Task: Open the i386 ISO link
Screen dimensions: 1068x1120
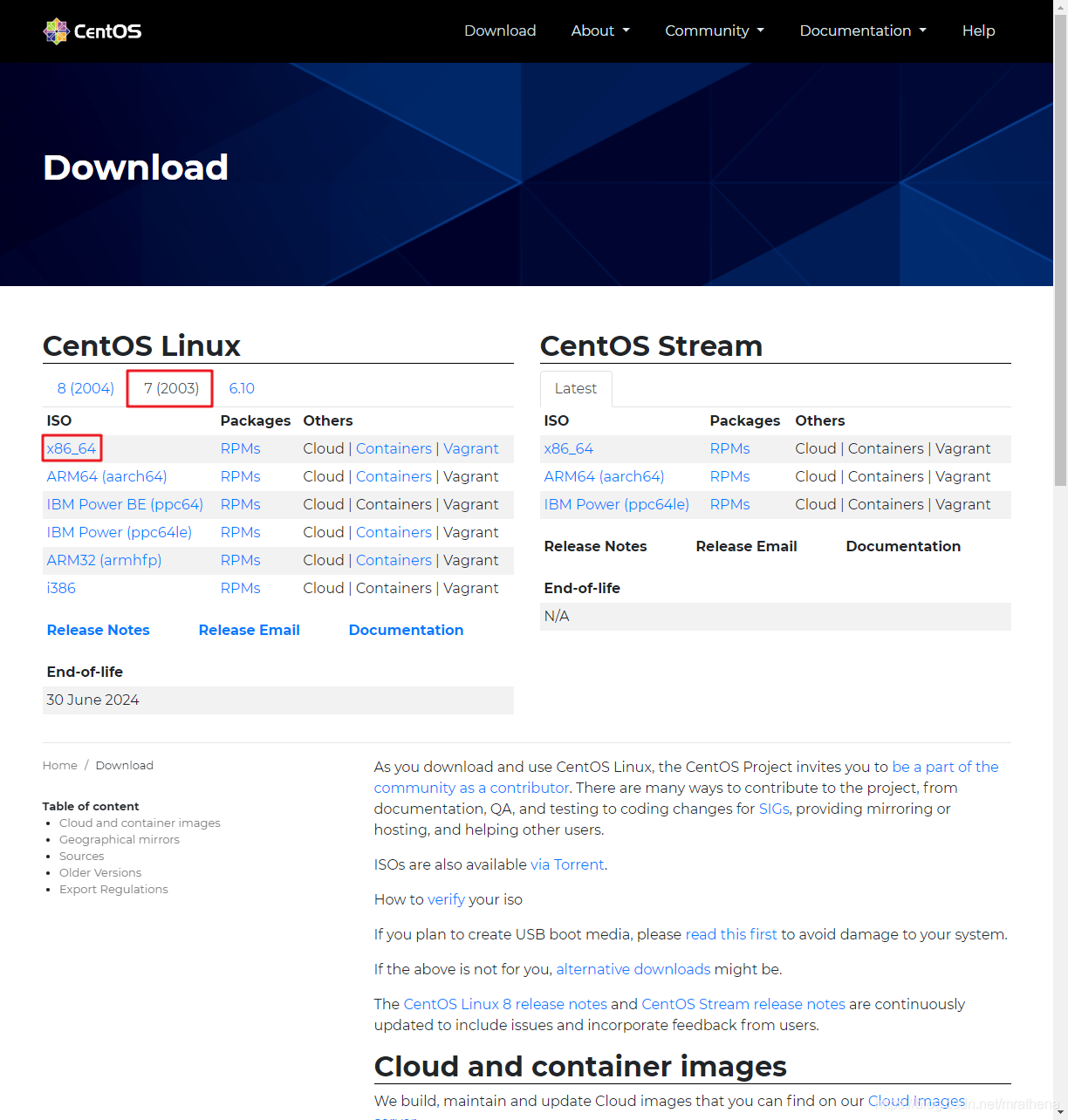Action: [61, 588]
